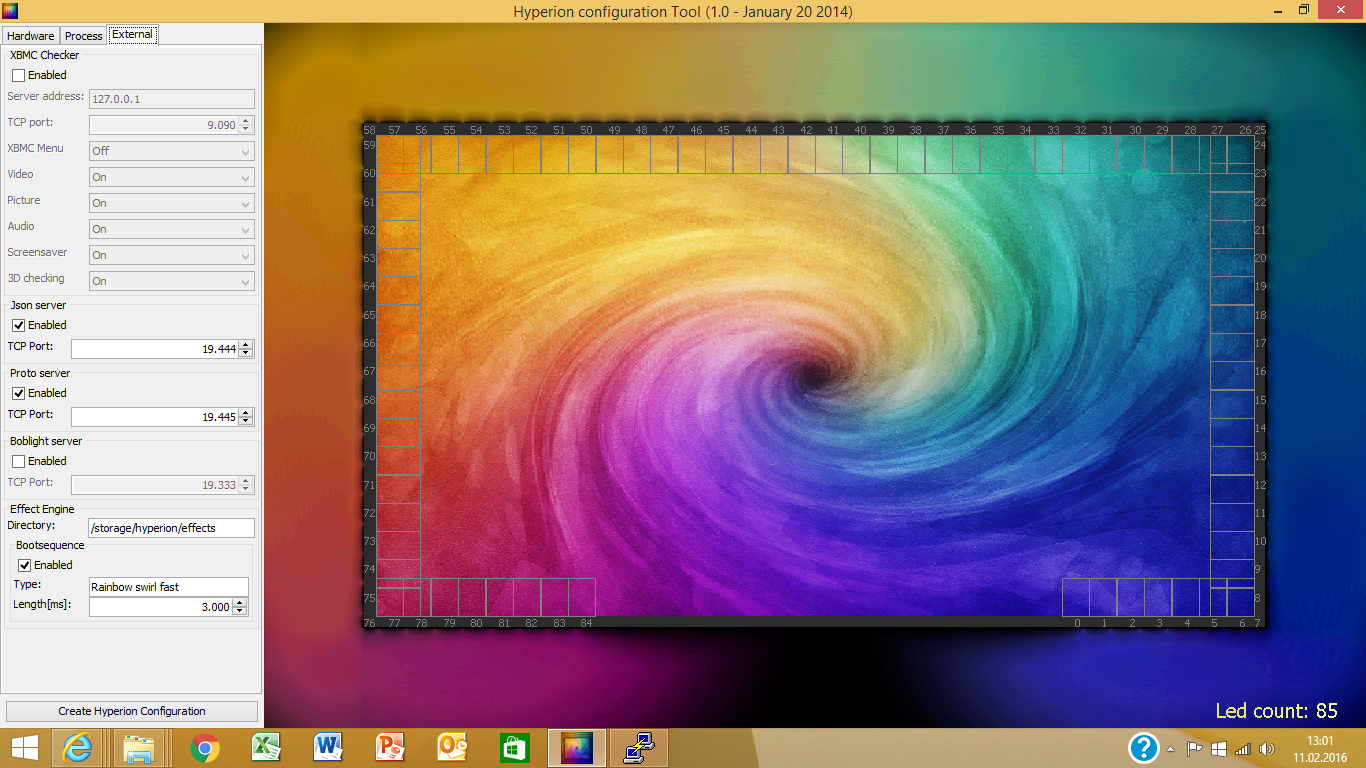Enable the XBMC Checker checkbox
Screen dimensions: 1366x768
[x=18, y=75]
